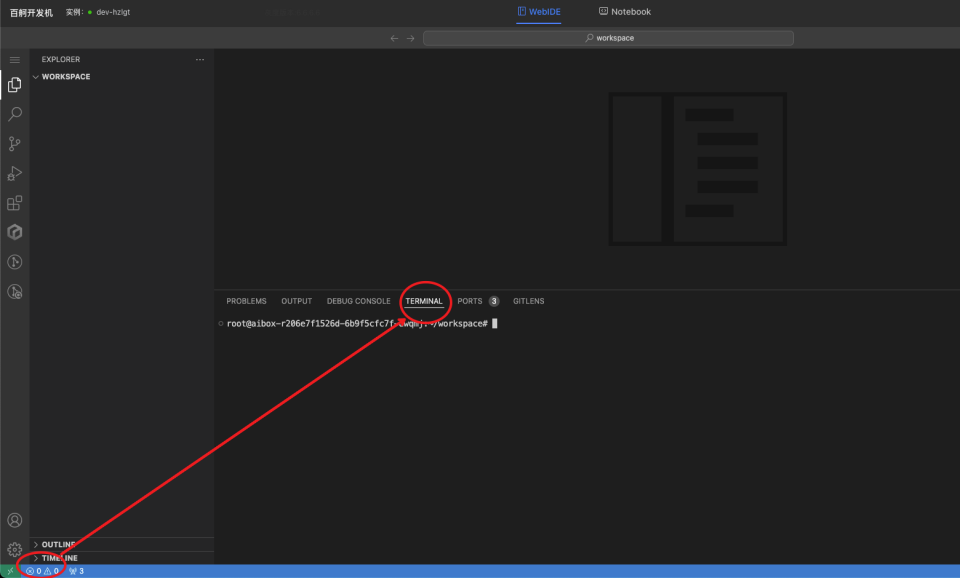Screen dimensions: 960x578
Task: Expand the OUTLINE section
Action: (x=58, y=545)
